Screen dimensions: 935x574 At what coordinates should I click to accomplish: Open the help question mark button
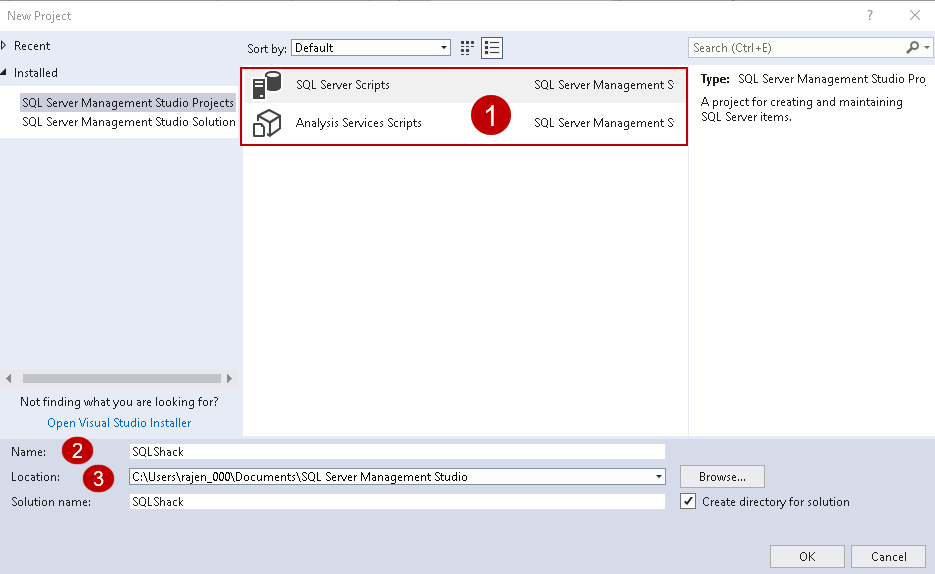click(870, 15)
